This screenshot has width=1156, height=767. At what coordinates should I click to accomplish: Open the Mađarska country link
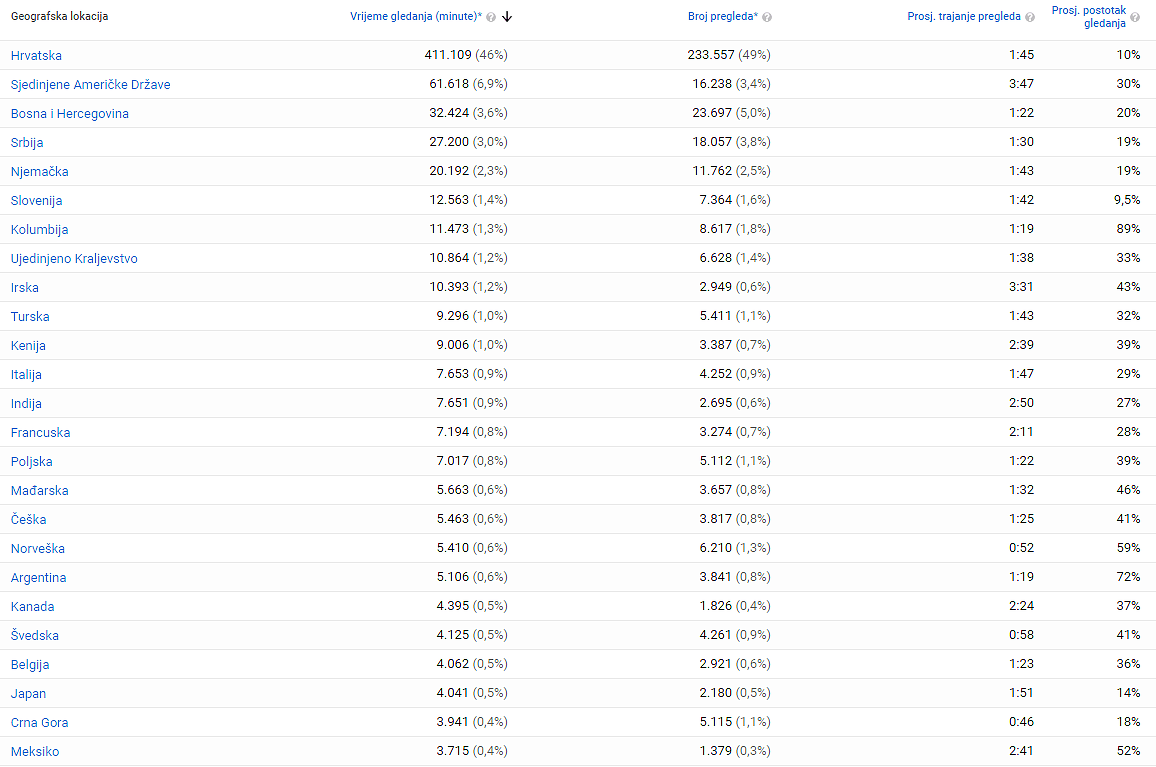39,491
